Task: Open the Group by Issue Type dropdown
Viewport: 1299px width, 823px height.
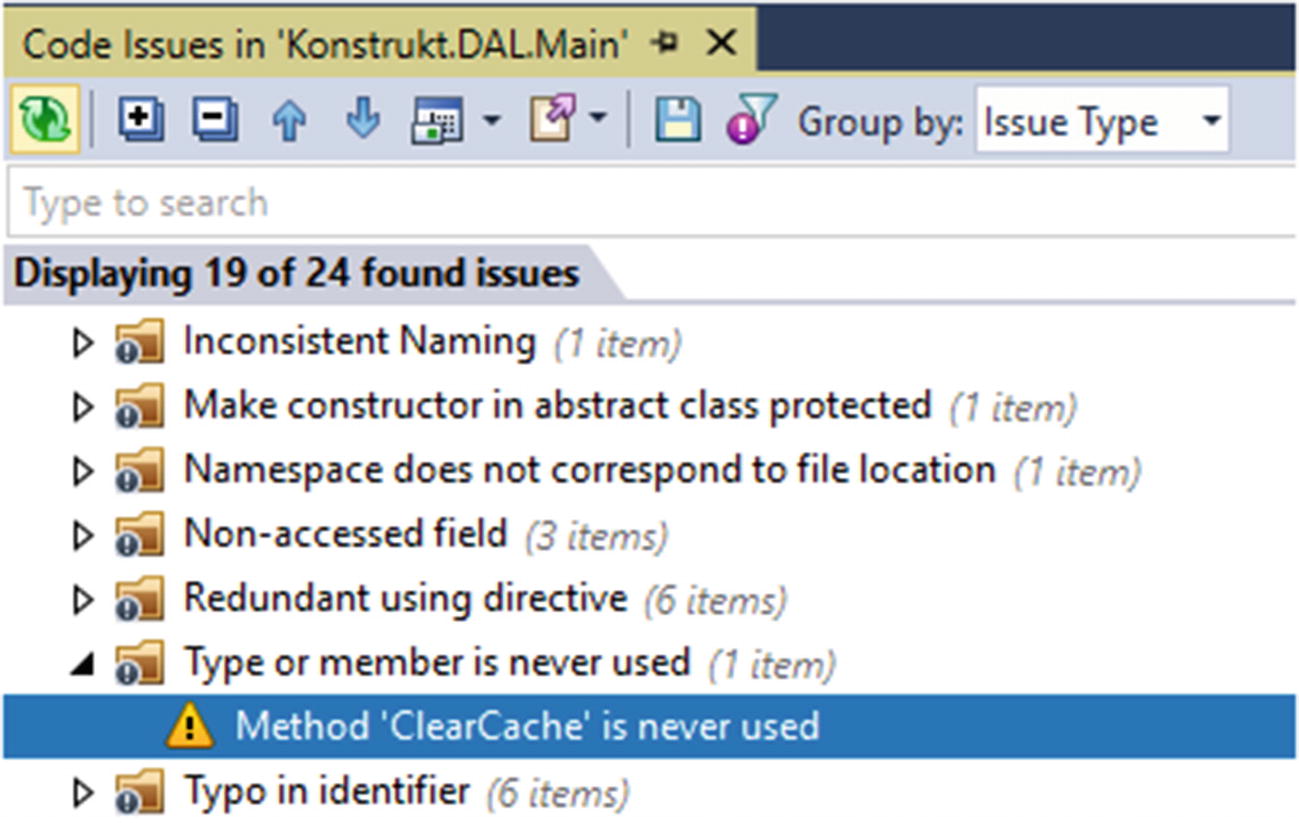Action: [1102, 121]
